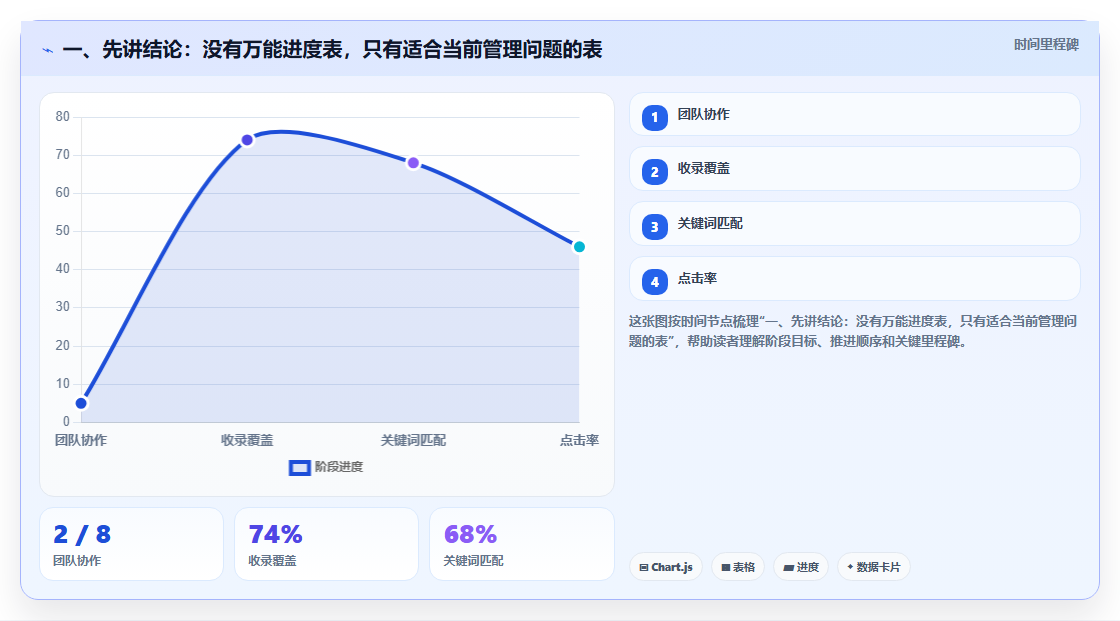The height and width of the screenshot is (621, 1120).
Task: Click the 进度 tag
Action: point(801,567)
